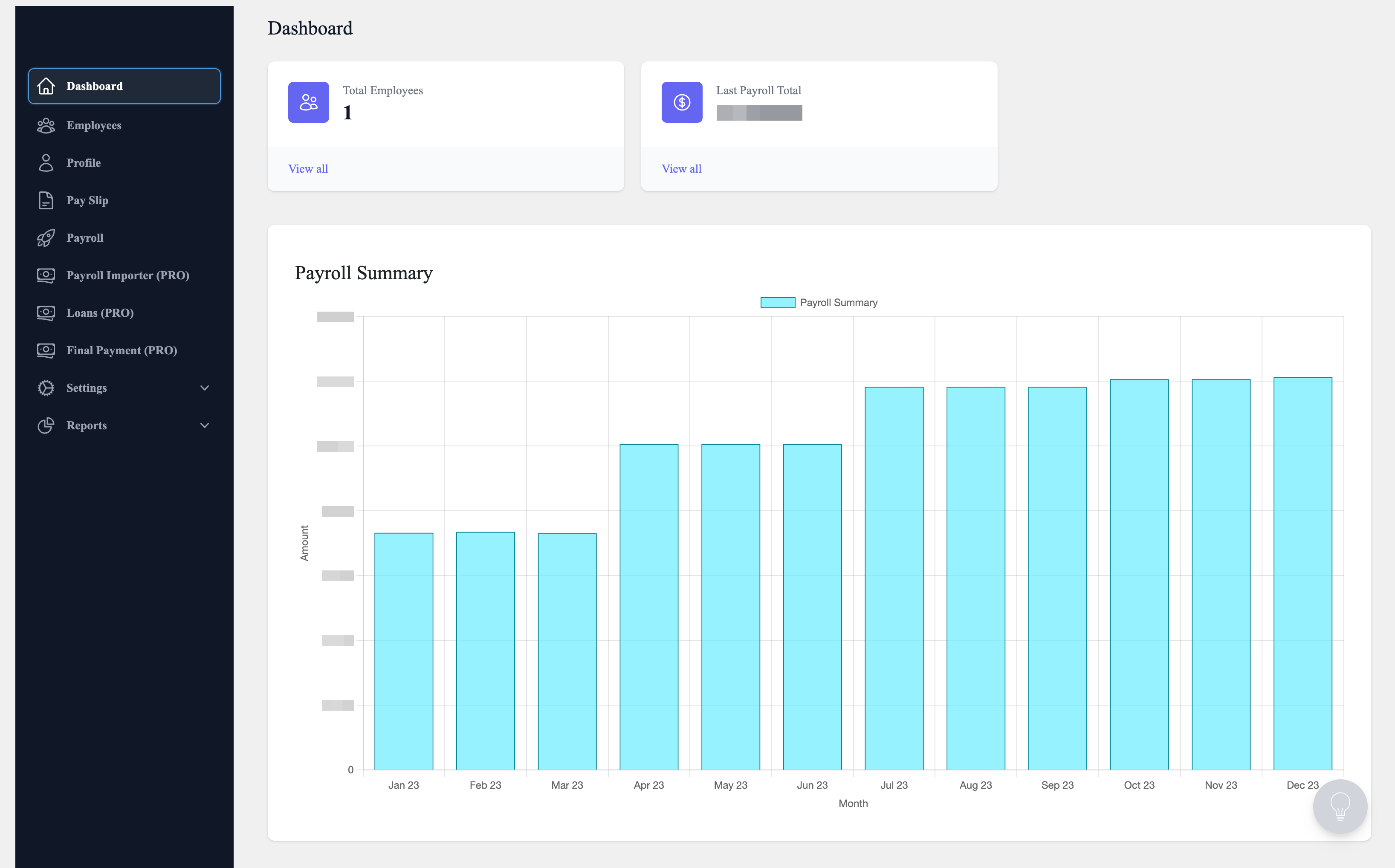Open Payroll Importer (PRO) menu item
This screenshot has width=1395, height=868.
127,275
